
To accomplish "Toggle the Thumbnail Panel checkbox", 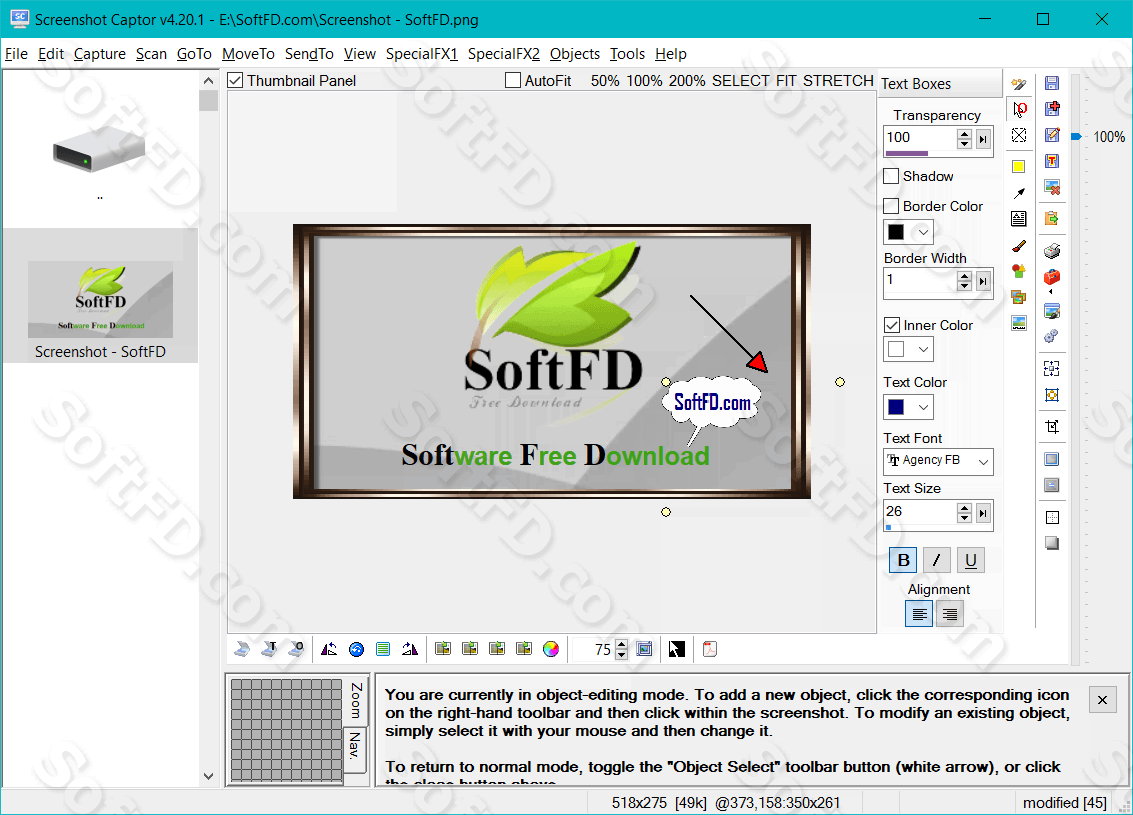I will click(235, 80).
